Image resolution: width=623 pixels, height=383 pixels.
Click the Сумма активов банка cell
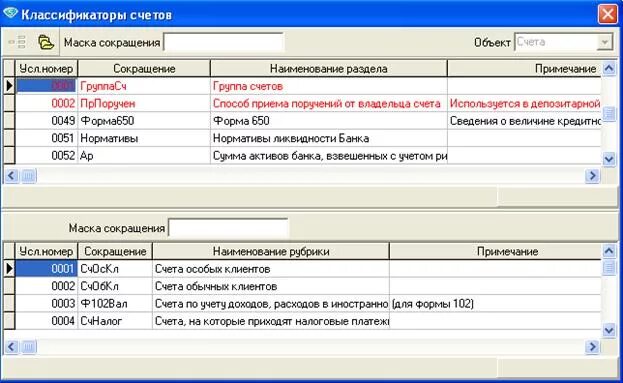(x=329, y=156)
